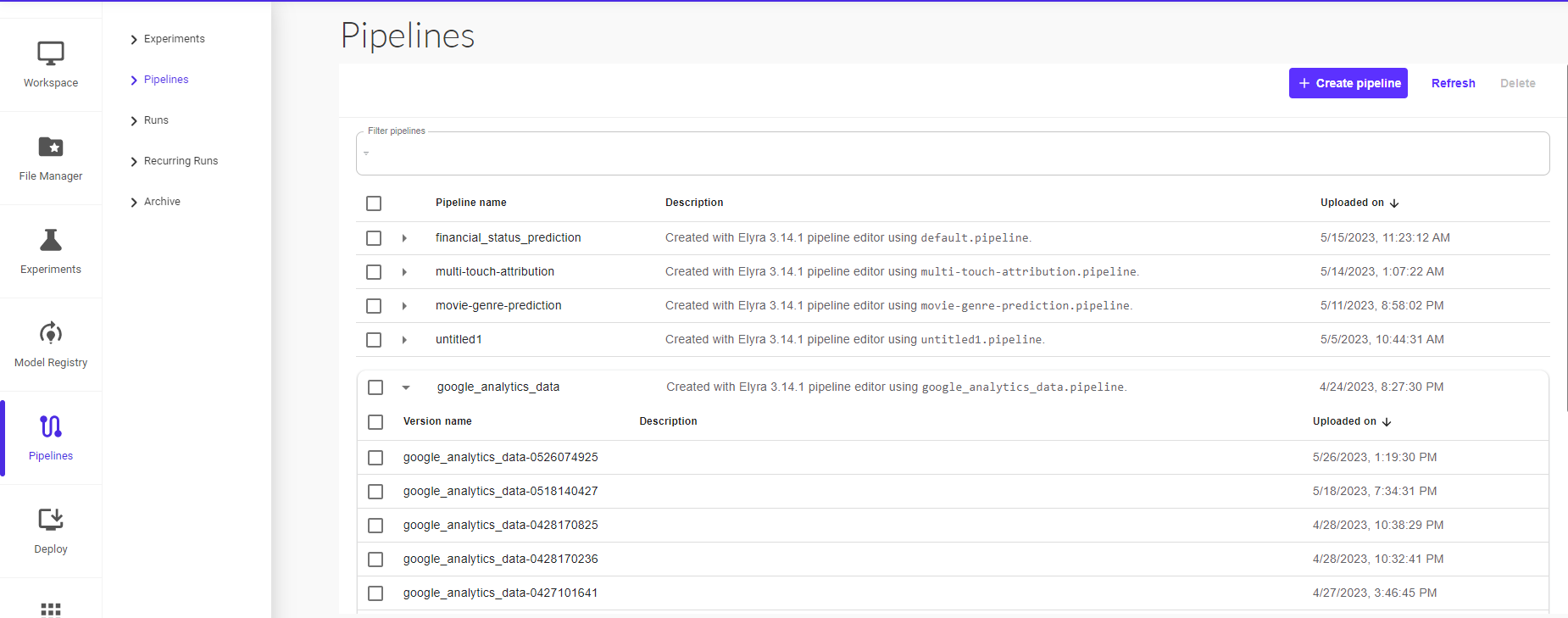
Task: Sort by the Version name column header
Action: click(437, 421)
